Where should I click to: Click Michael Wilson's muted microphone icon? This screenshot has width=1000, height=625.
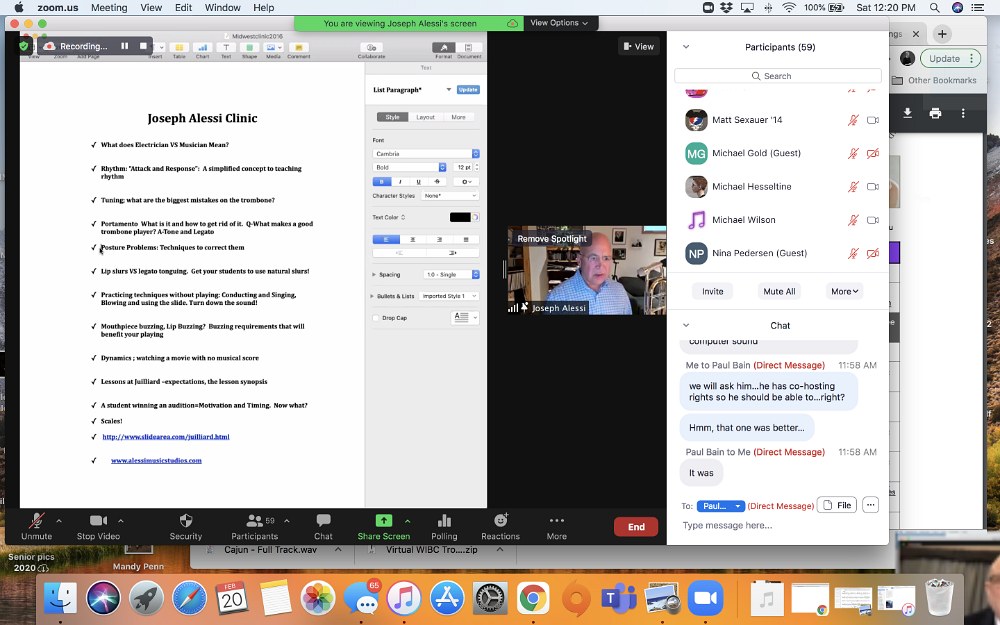[853, 220]
